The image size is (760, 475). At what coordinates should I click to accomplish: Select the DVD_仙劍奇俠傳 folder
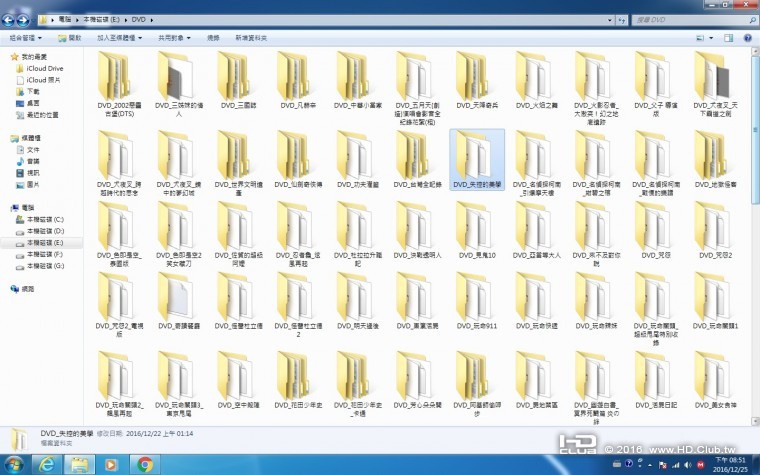(298, 160)
